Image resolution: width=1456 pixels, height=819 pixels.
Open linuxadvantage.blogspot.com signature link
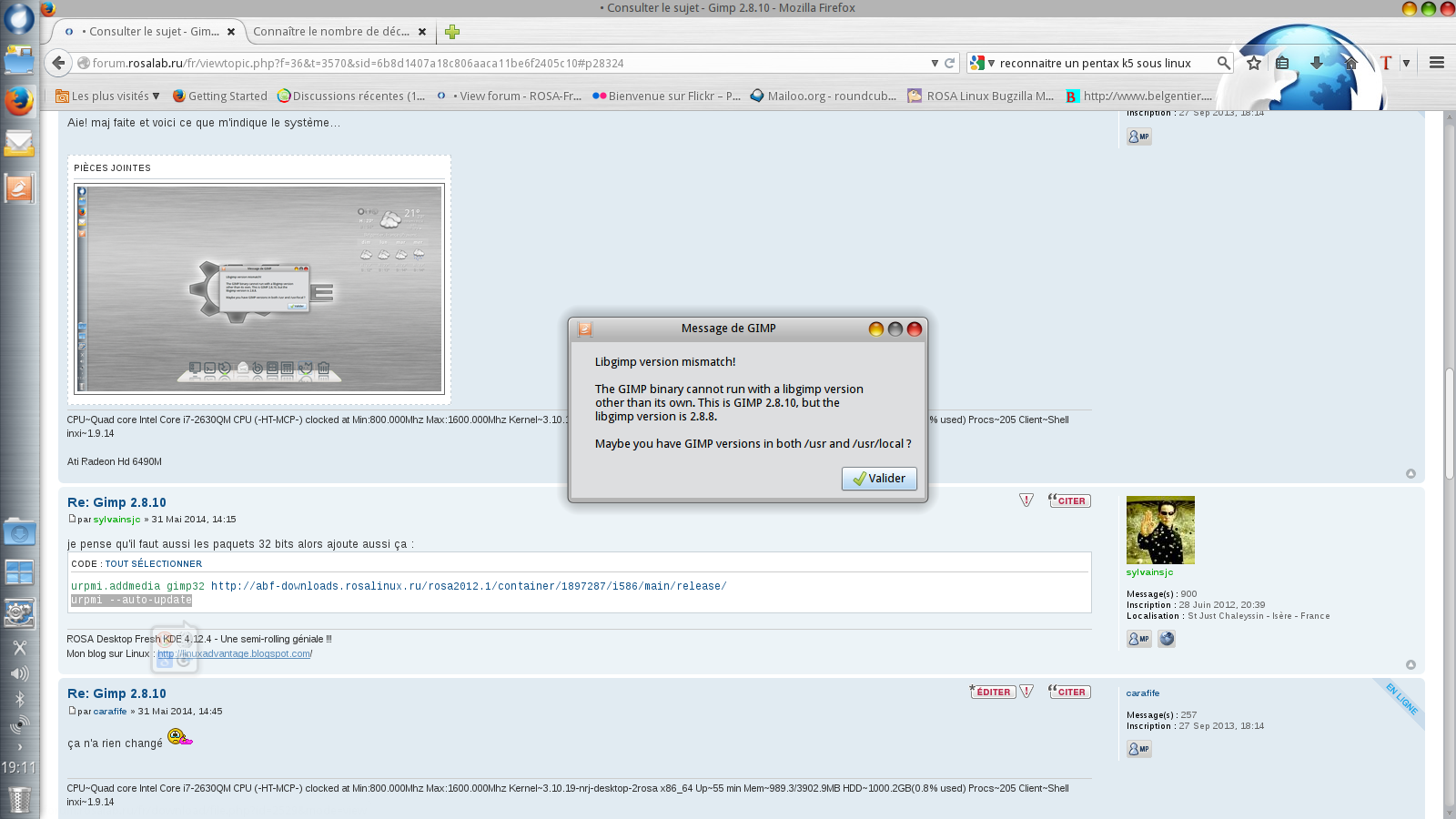pyautogui.click(x=234, y=653)
